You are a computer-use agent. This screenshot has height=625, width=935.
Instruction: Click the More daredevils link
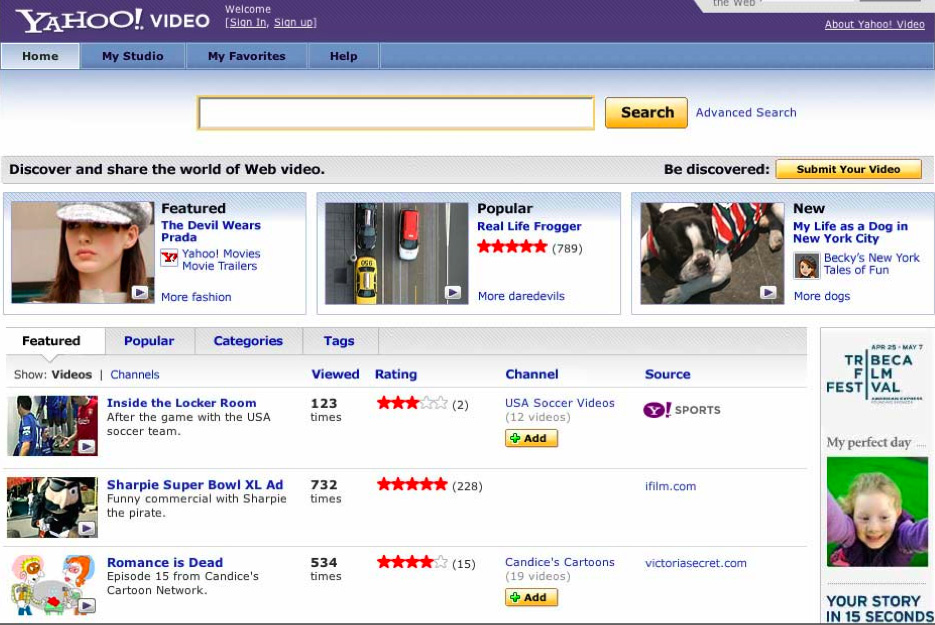pos(521,296)
